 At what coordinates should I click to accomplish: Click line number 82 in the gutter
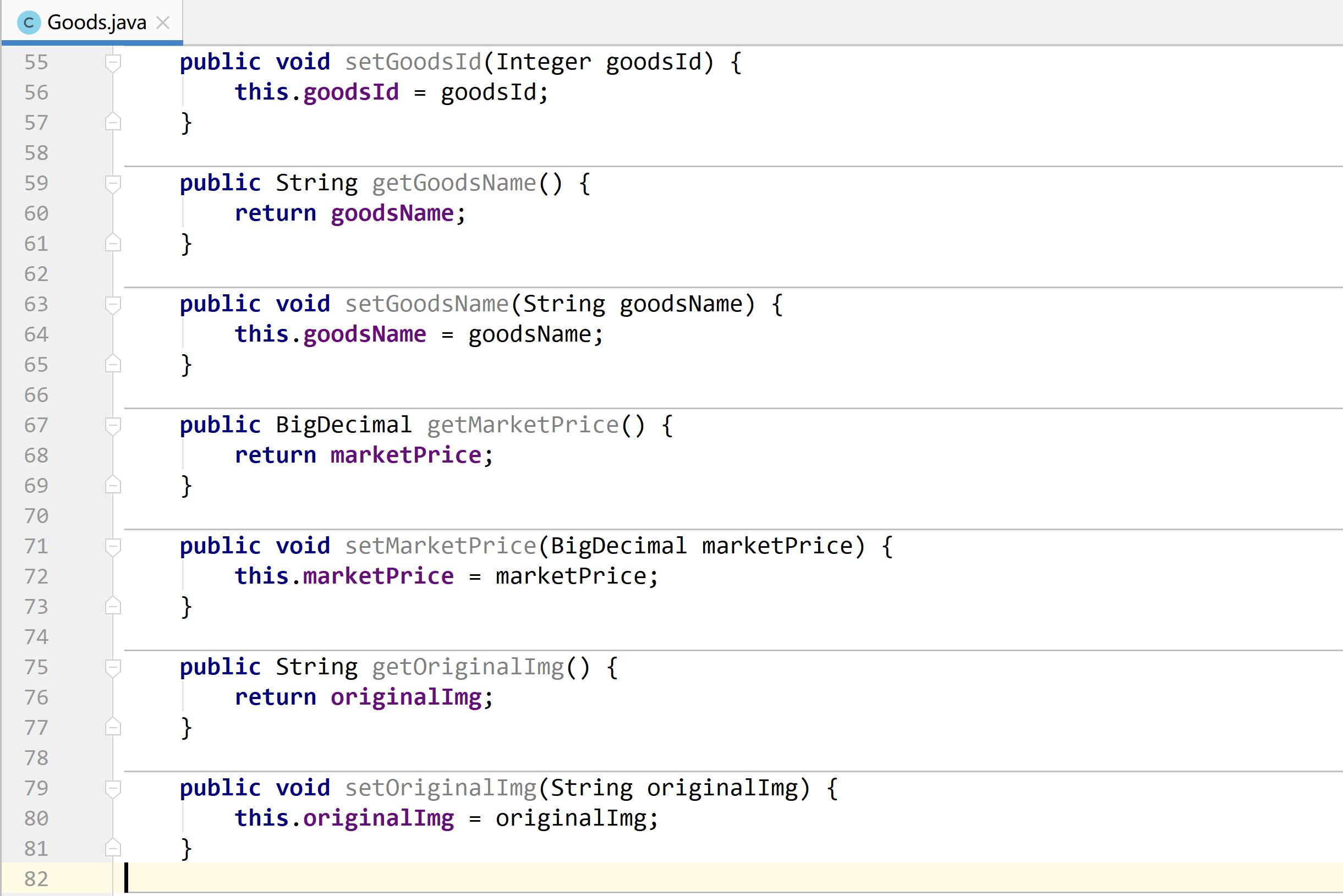pyautogui.click(x=36, y=879)
